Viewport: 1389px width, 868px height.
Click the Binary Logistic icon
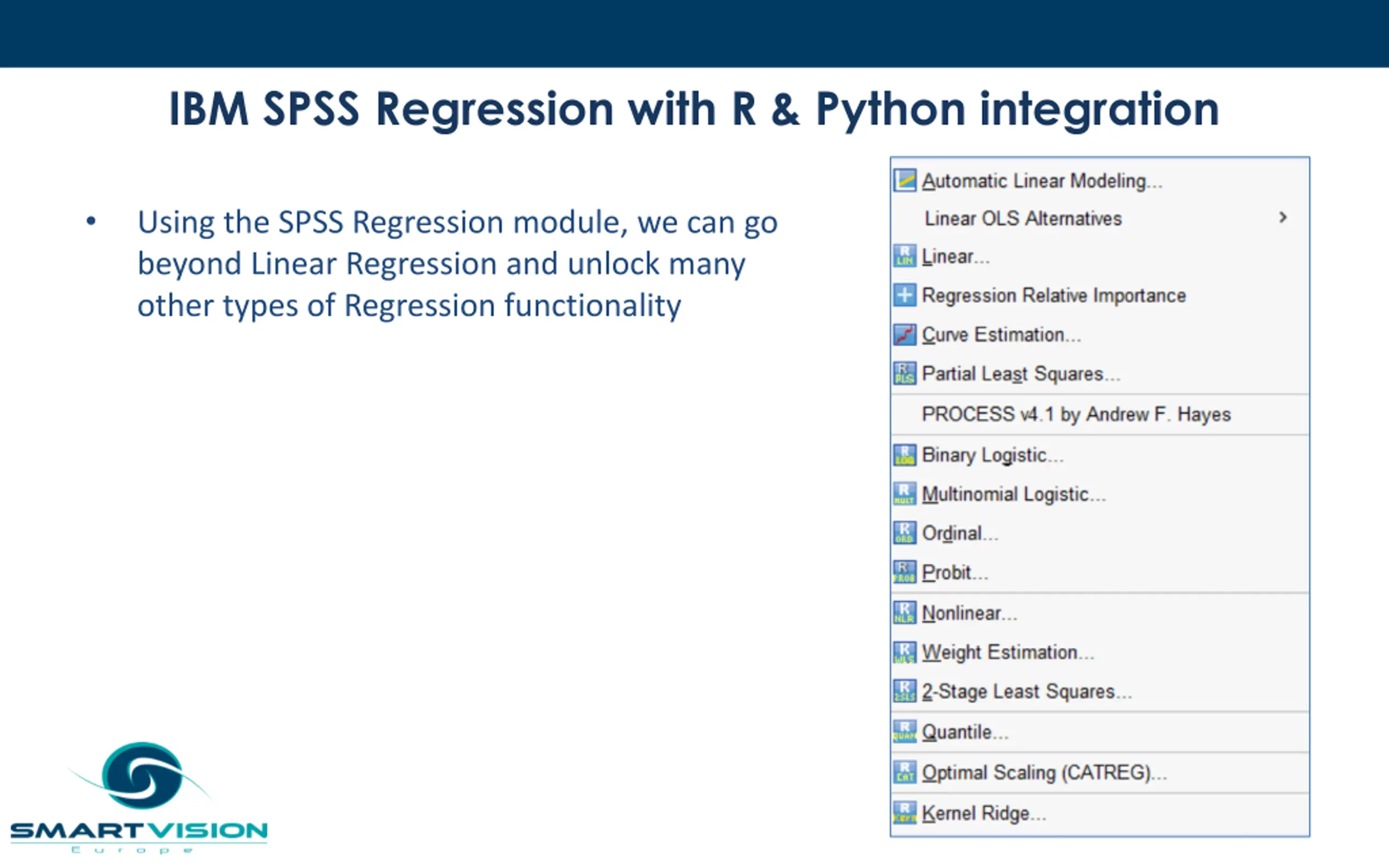[x=904, y=455]
